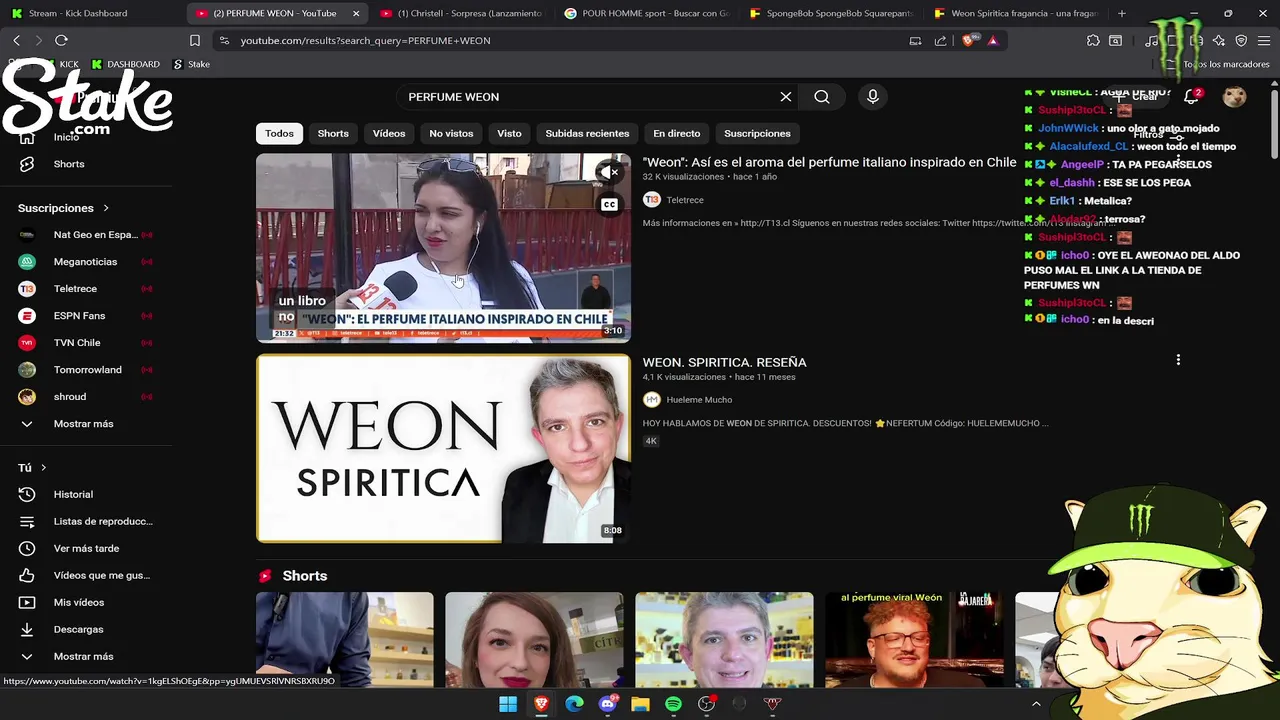Open Vídeos que me gustan in the sidebar

86,575
